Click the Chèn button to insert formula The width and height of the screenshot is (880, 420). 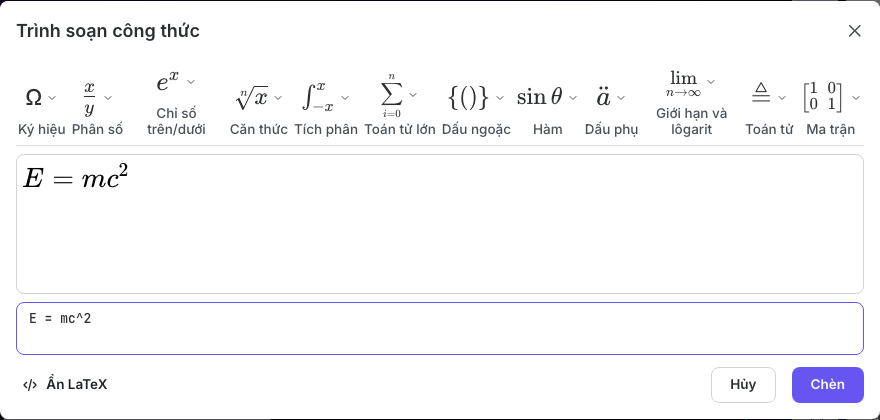pyautogui.click(x=828, y=385)
